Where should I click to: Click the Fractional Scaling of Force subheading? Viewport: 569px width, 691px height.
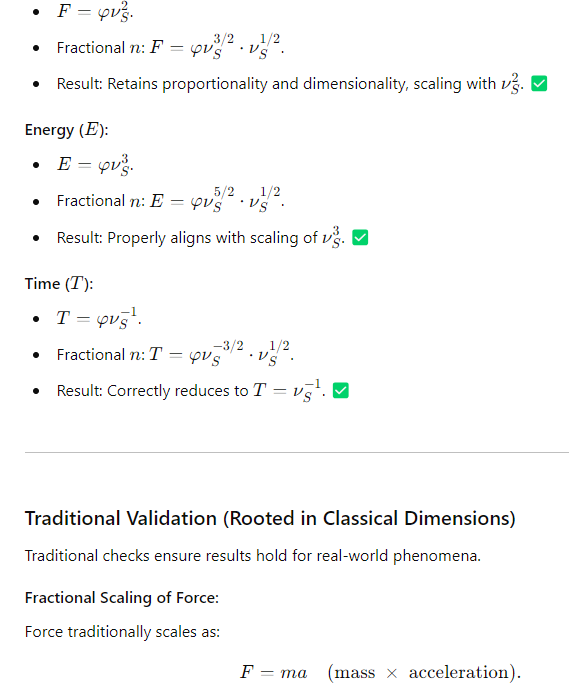click(x=122, y=598)
